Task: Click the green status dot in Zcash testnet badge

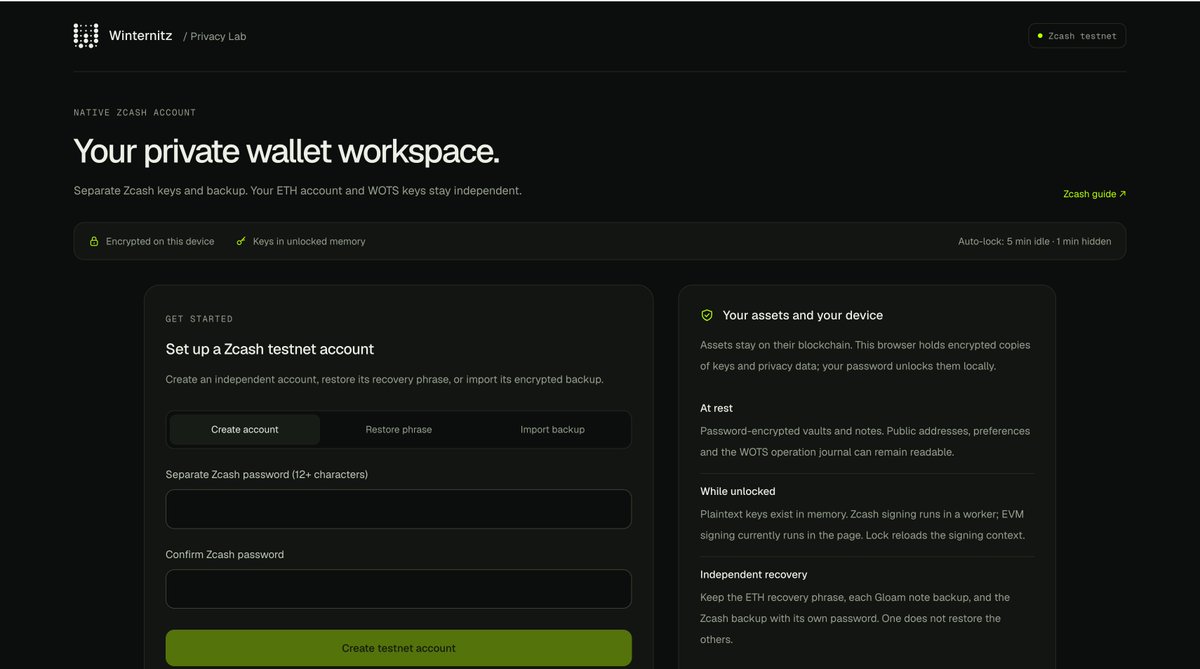Action: pyautogui.click(x=1040, y=36)
